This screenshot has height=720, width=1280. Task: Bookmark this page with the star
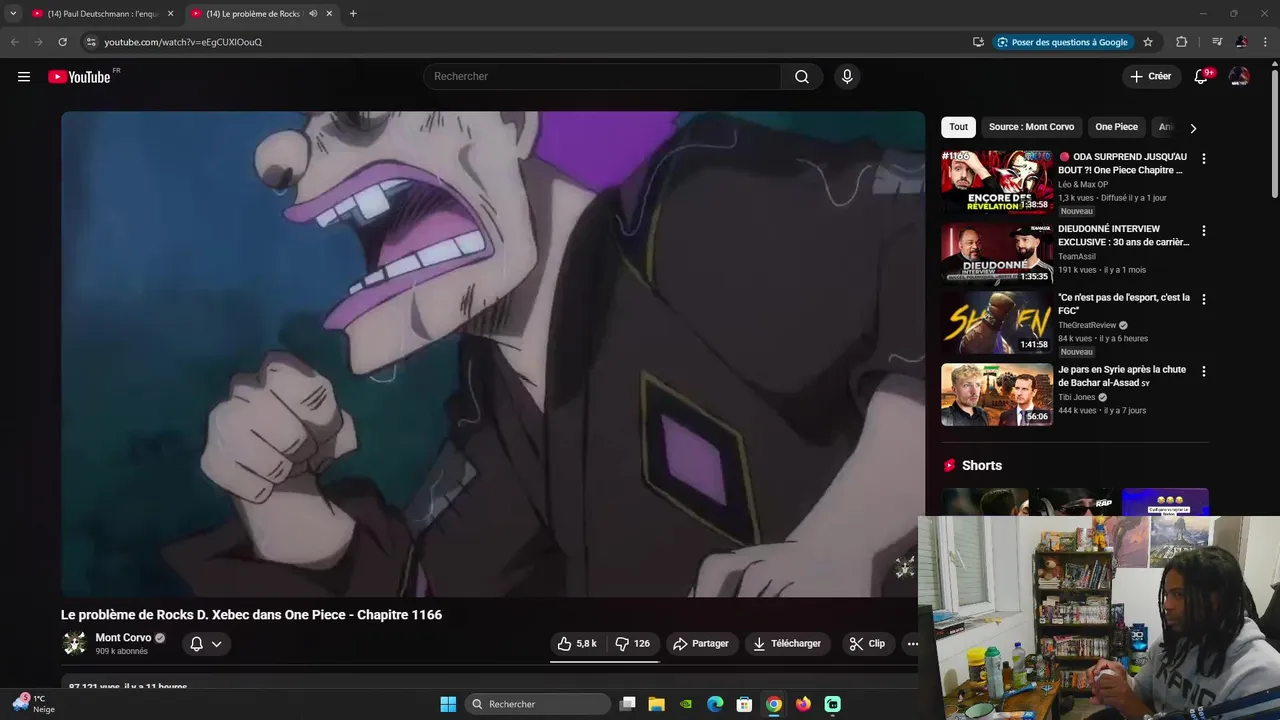(x=1148, y=42)
